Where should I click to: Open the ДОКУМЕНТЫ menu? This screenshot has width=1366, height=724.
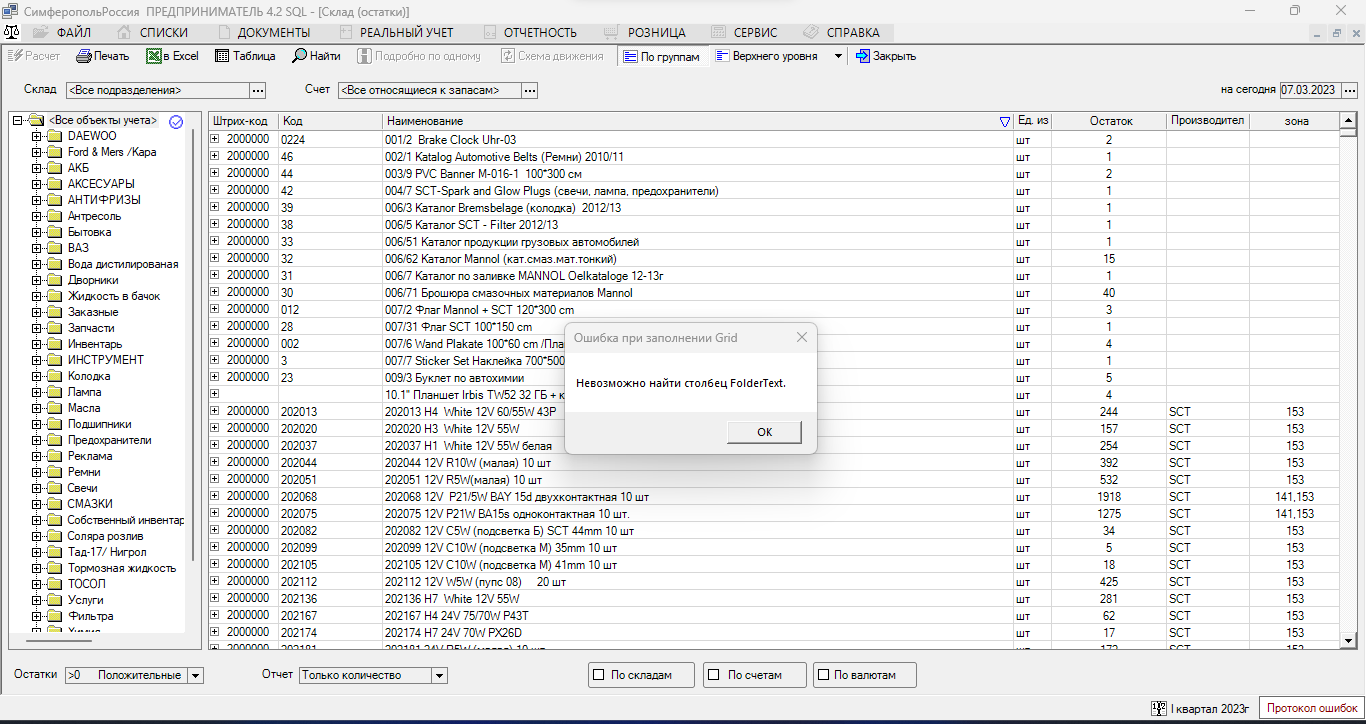tap(265, 33)
